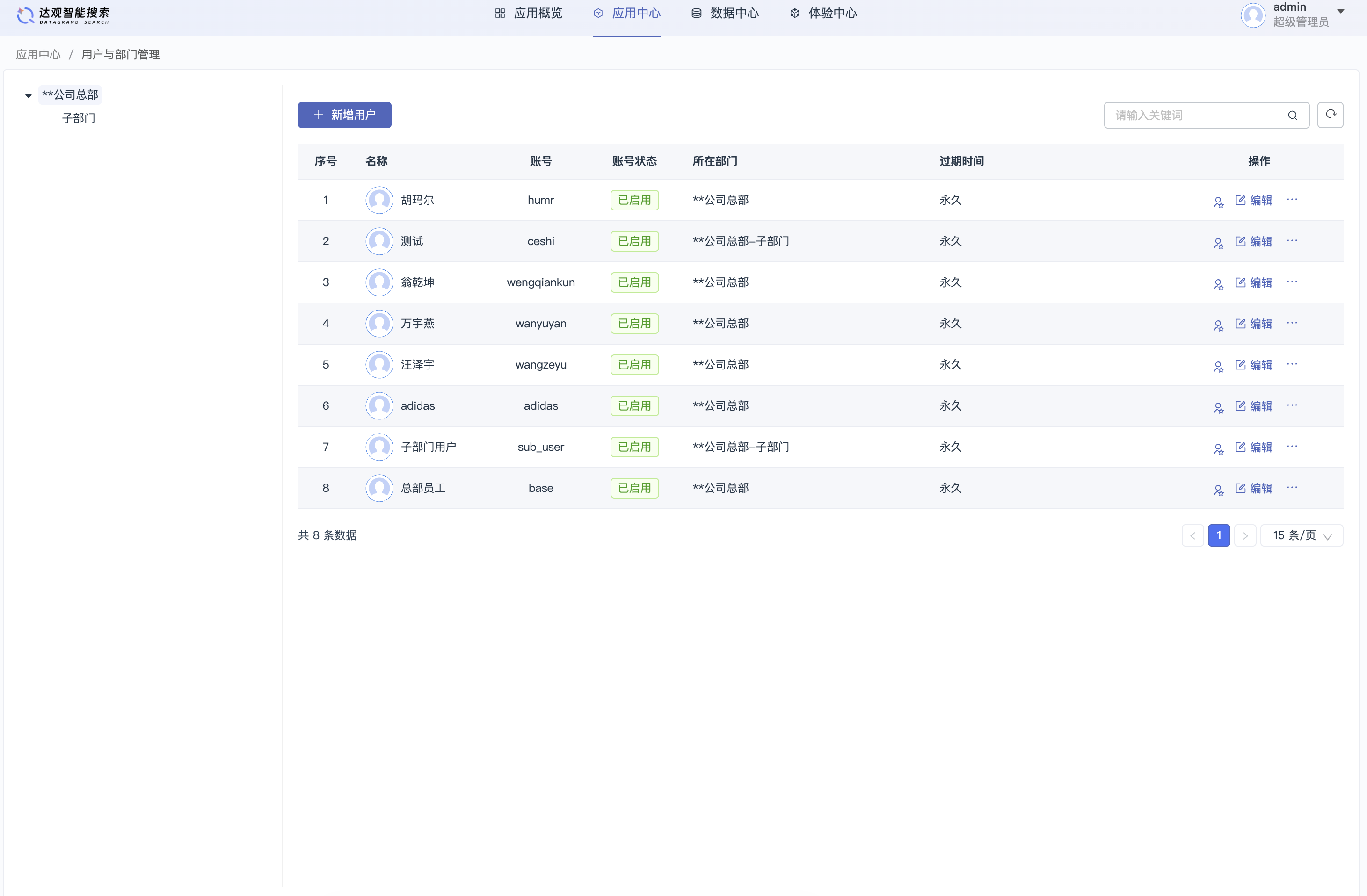Click avatar of user 胡玛尔

379,200
